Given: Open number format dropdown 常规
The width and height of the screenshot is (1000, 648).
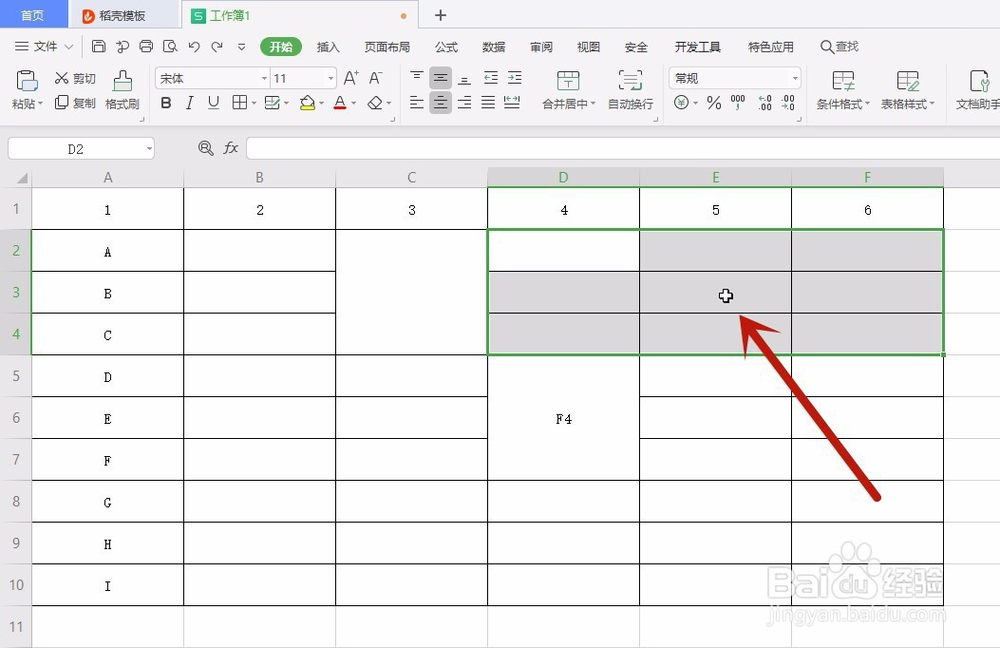Looking at the screenshot, I should click(x=795, y=78).
